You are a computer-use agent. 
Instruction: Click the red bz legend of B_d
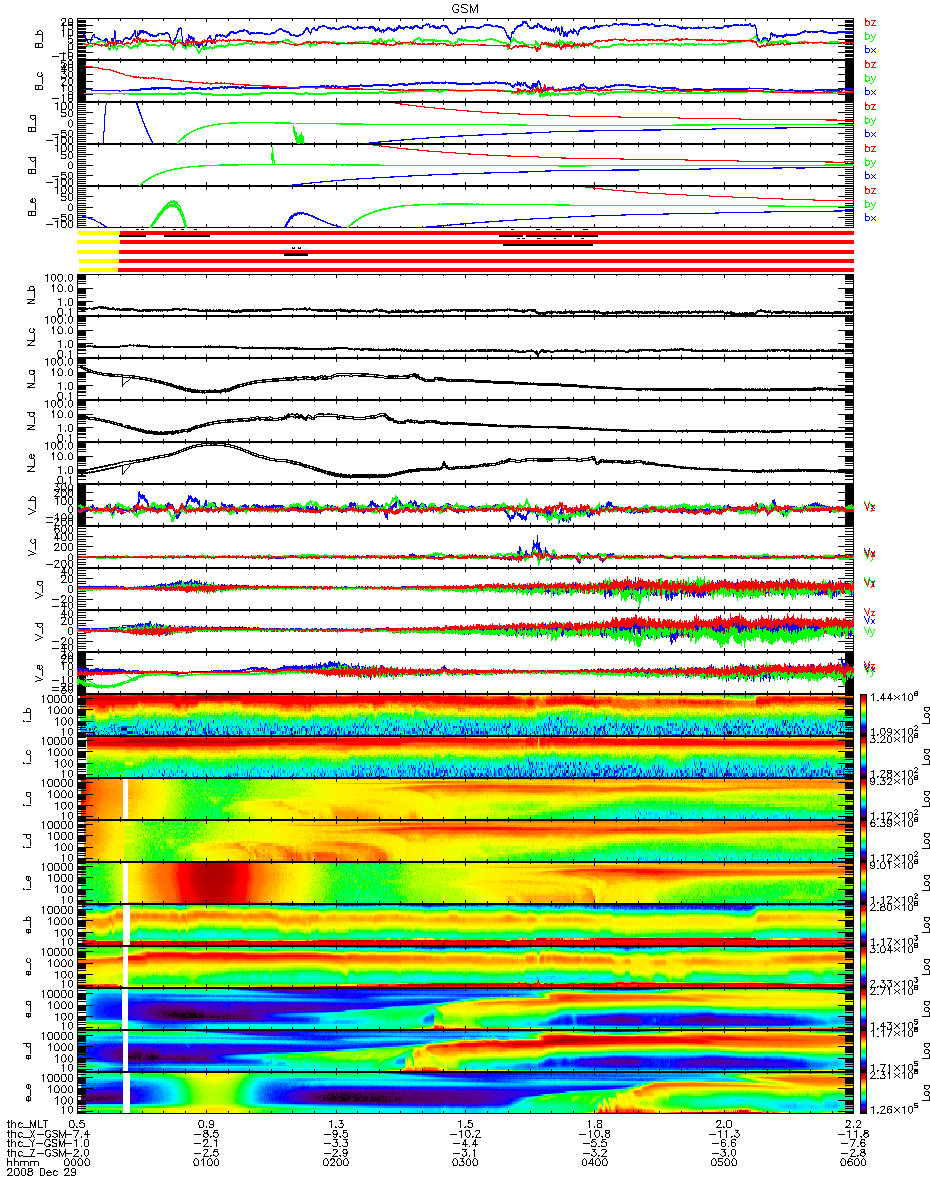(870, 148)
